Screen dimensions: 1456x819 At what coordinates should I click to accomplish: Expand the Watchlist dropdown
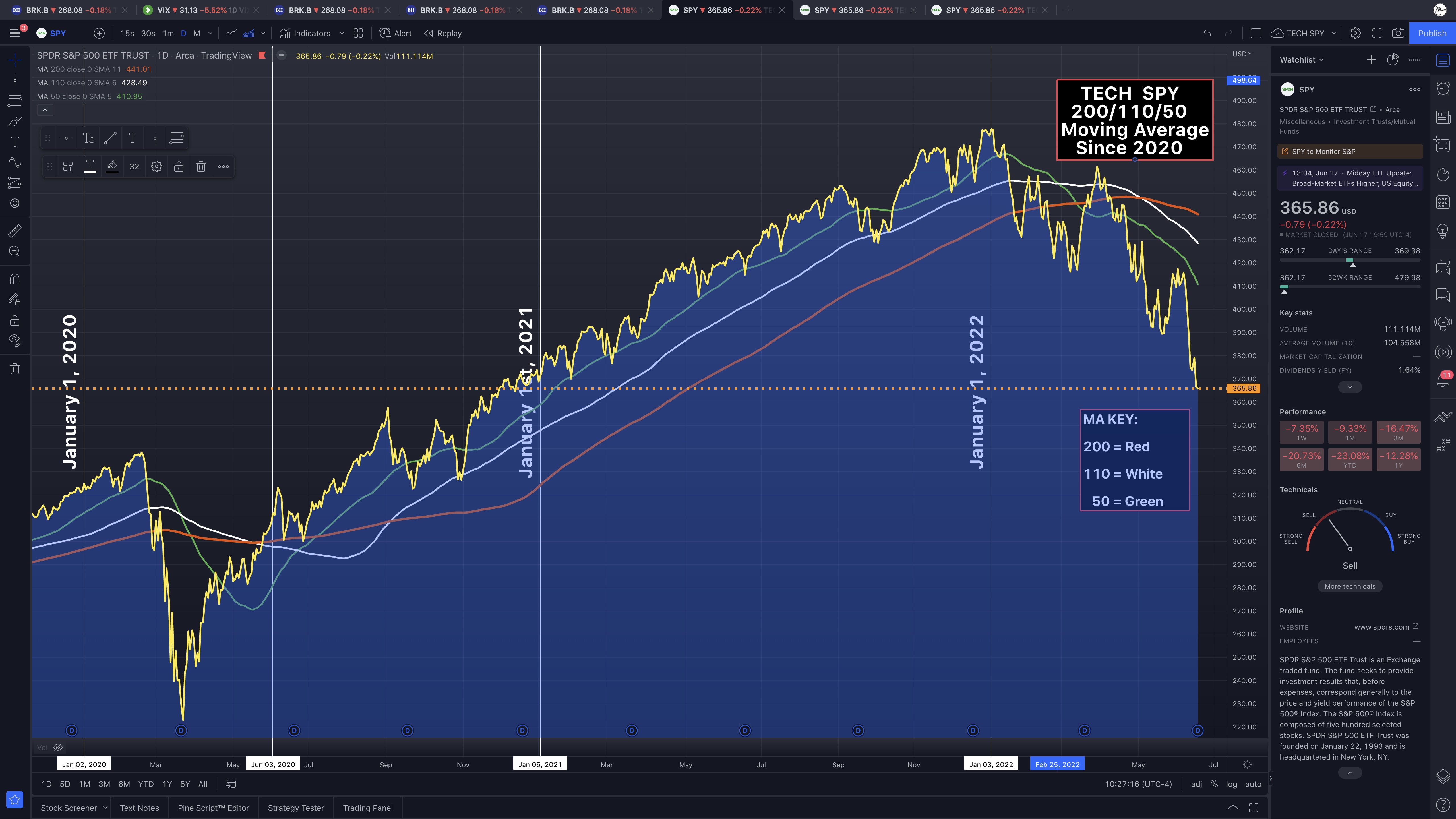coord(1302,60)
